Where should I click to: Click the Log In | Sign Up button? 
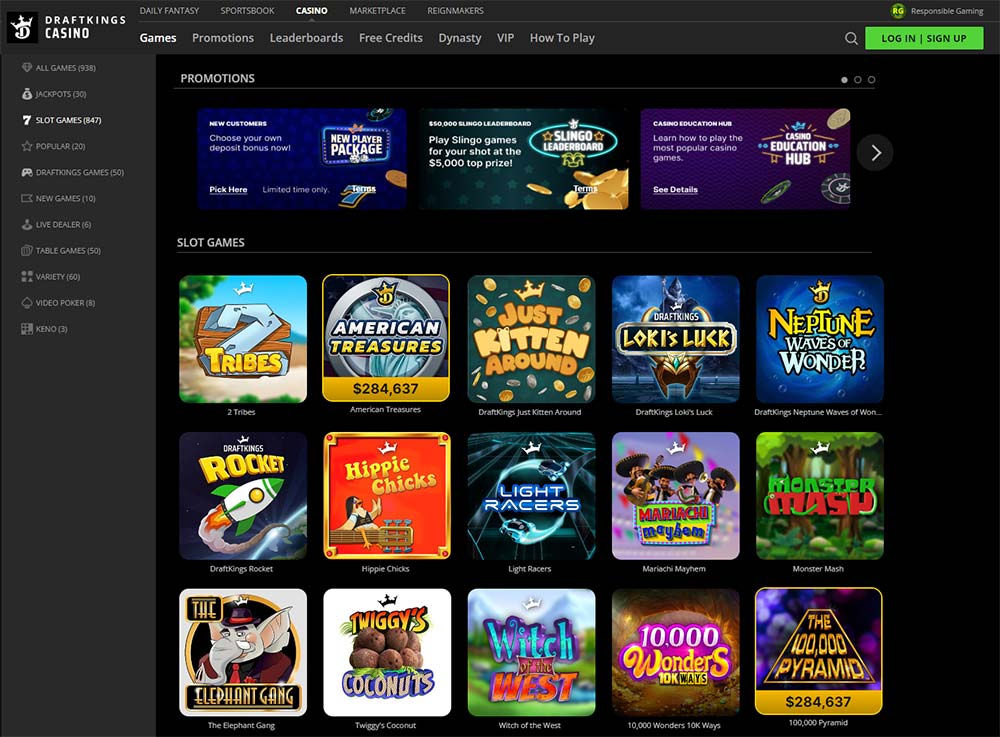pos(924,38)
